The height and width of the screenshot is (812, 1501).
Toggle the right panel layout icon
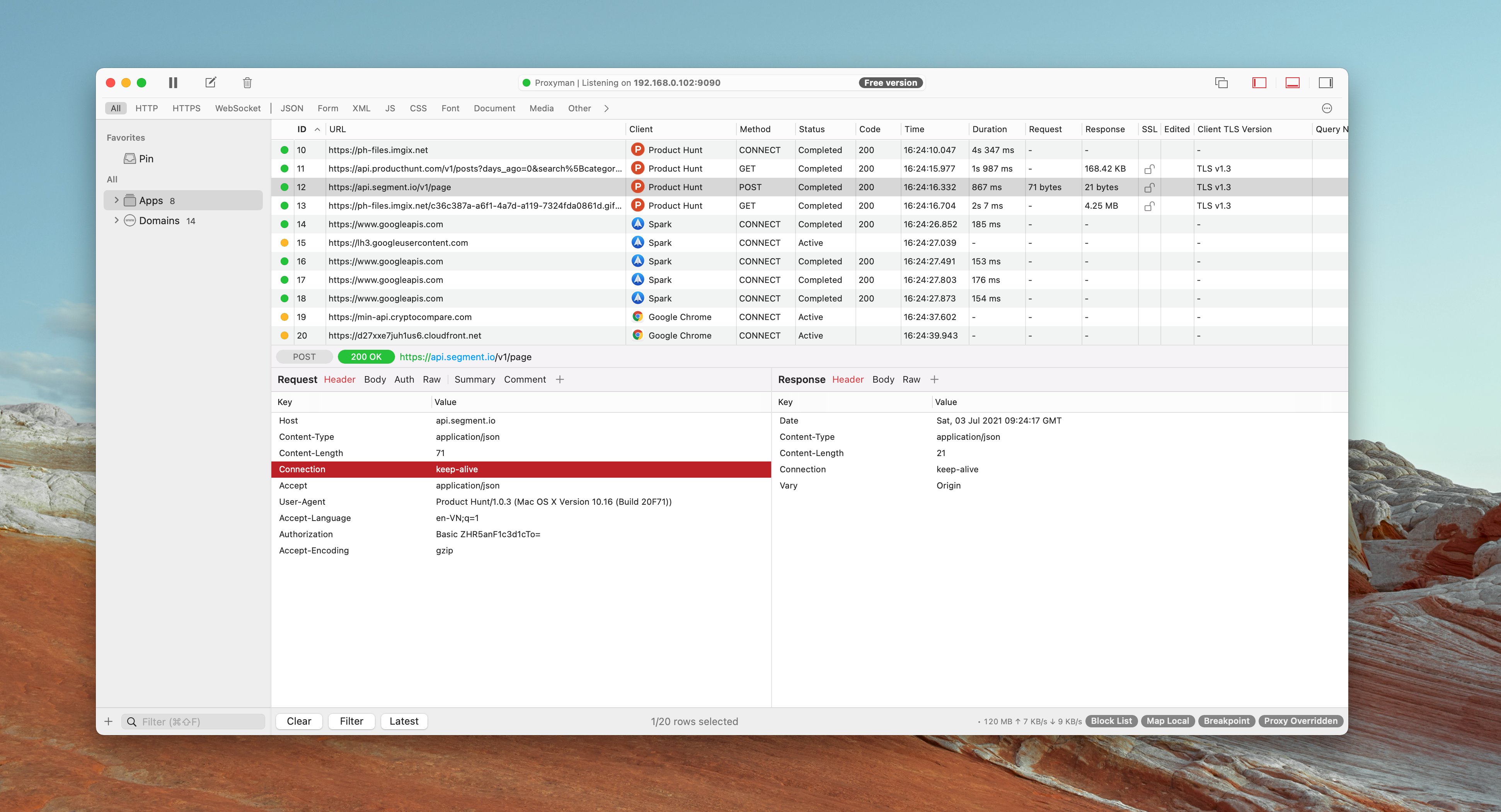point(1326,83)
